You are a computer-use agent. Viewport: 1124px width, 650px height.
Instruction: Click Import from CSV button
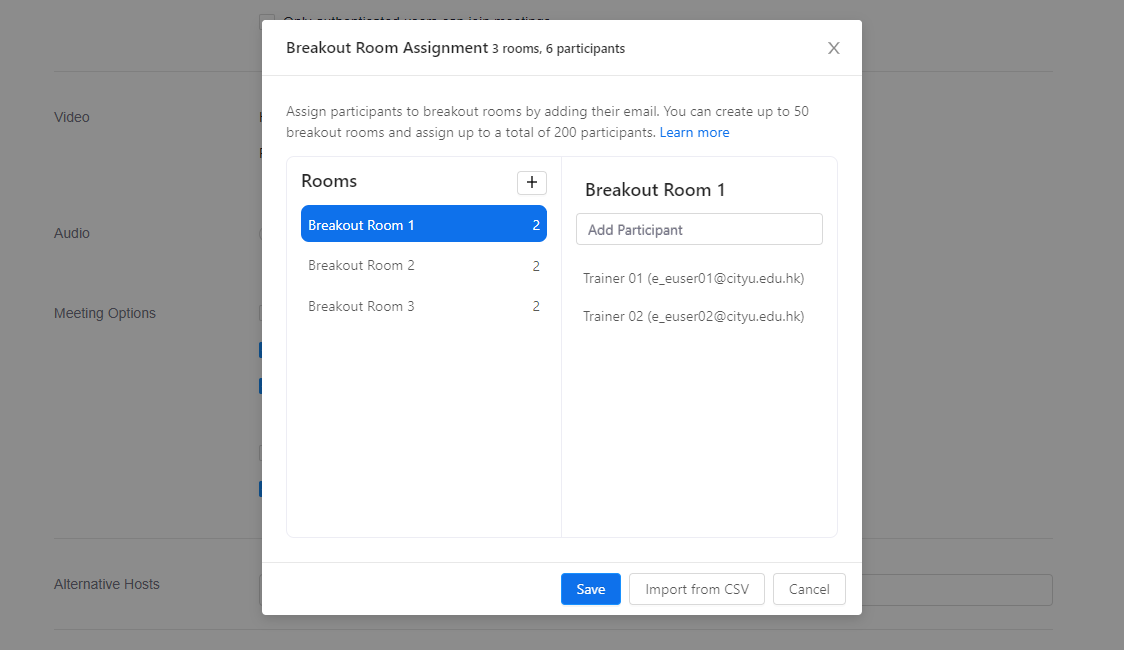pos(696,589)
